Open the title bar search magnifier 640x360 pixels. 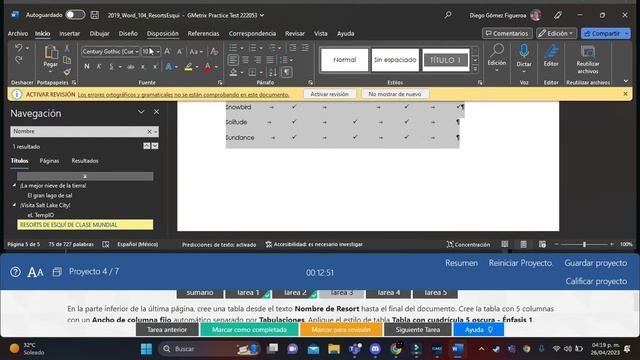tap(448, 15)
